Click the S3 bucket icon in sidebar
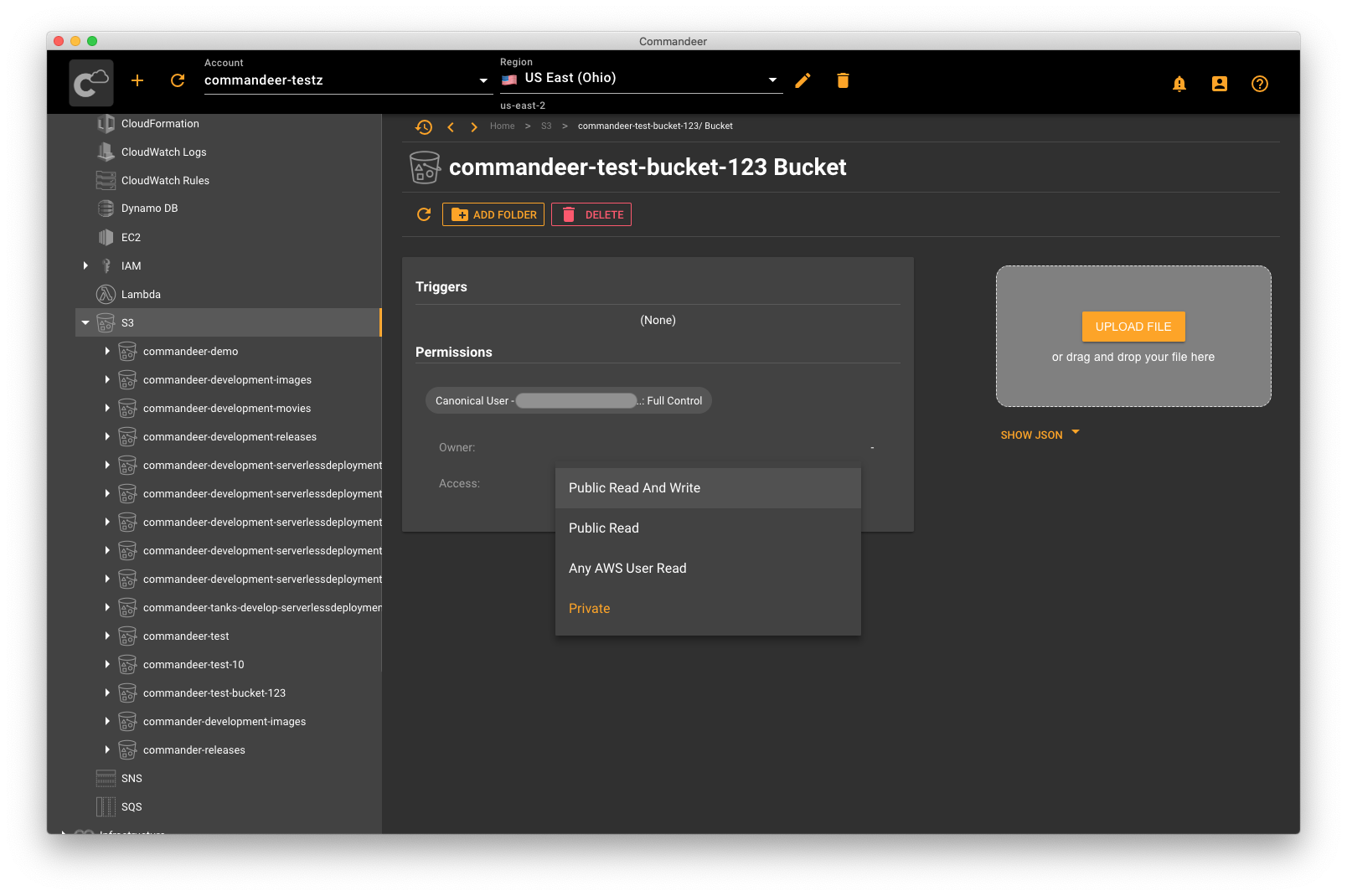The width and height of the screenshot is (1347, 896). pyautogui.click(x=106, y=322)
